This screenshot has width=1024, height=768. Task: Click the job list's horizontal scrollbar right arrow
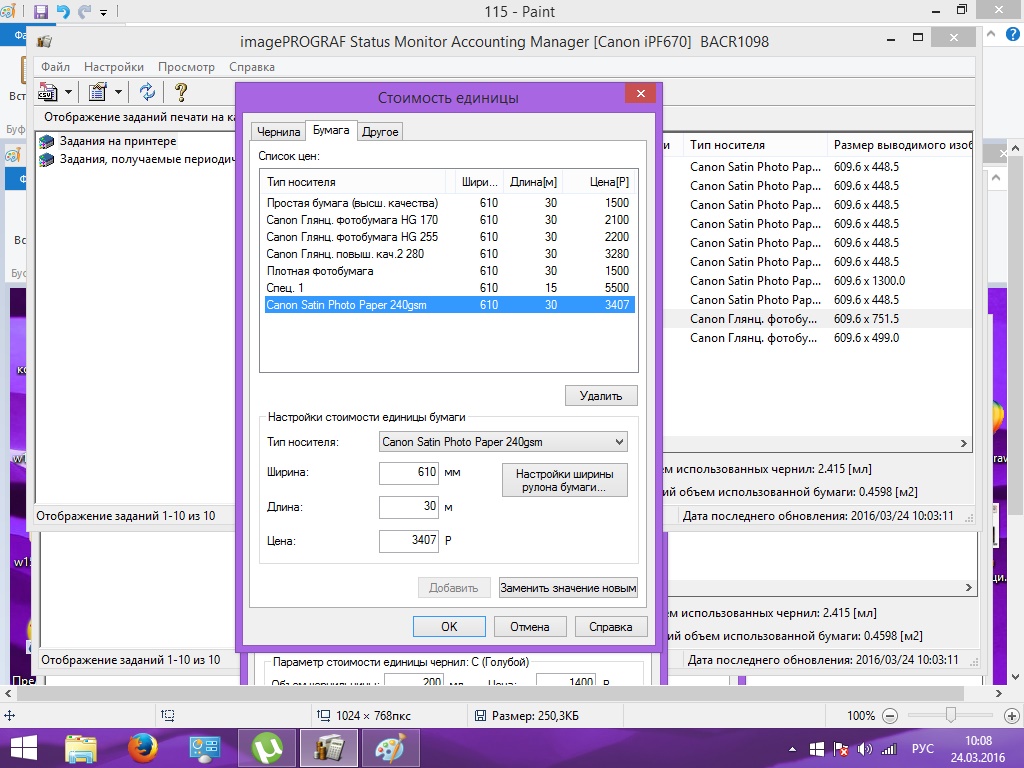click(x=964, y=443)
